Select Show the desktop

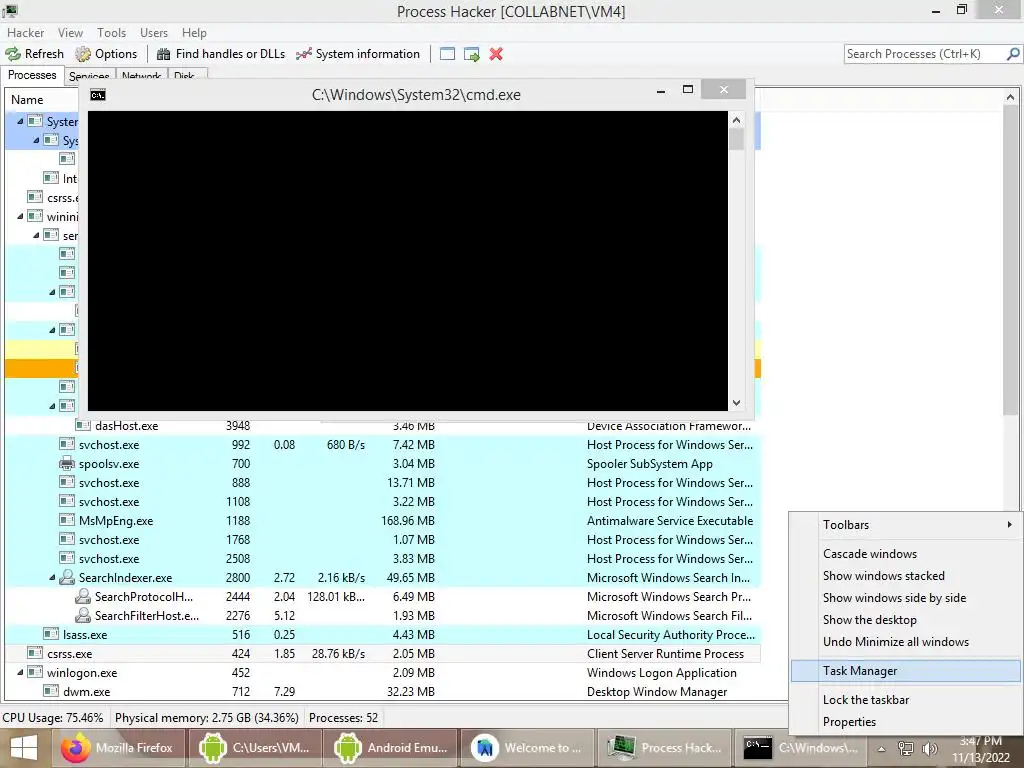[906, 620]
